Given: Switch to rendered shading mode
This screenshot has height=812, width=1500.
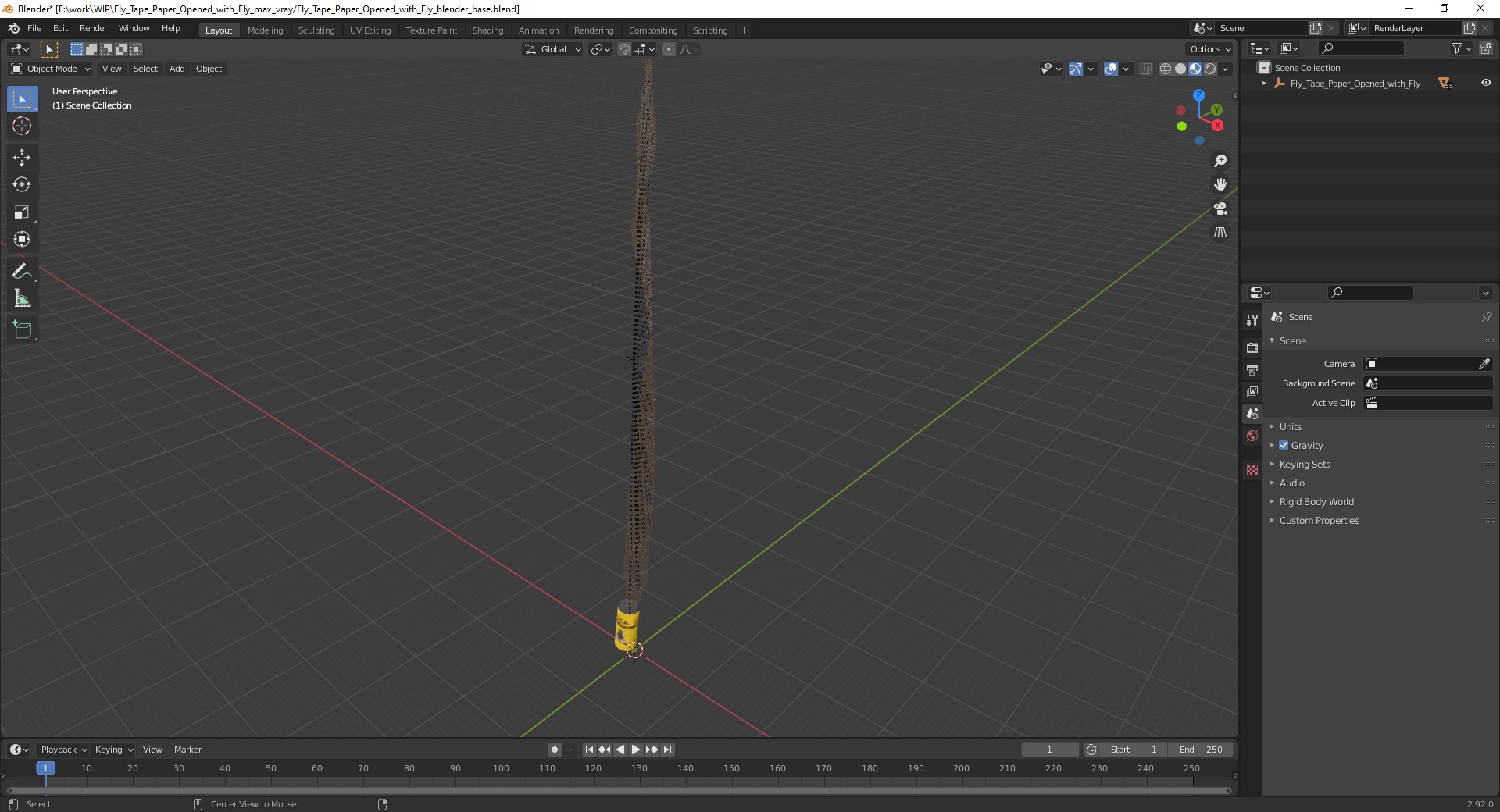Looking at the screenshot, I should (x=1210, y=69).
